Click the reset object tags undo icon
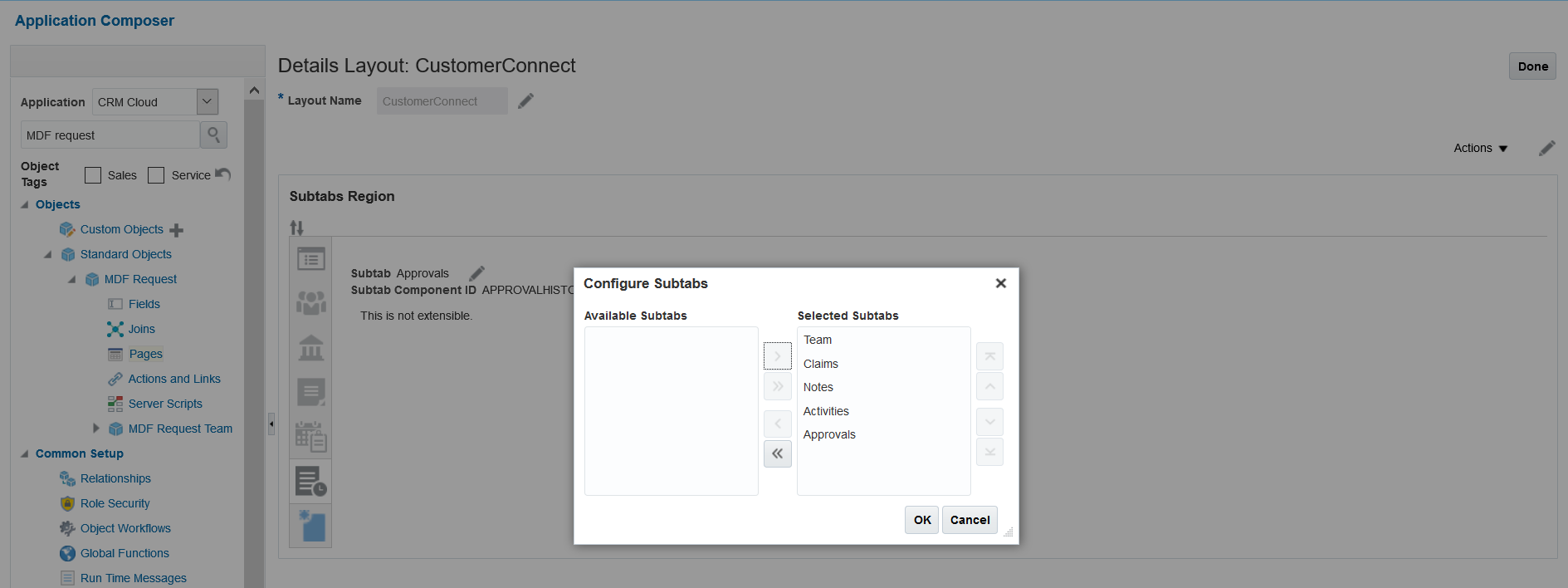Screen dimensions: 1568x588 pyautogui.click(x=222, y=174)
